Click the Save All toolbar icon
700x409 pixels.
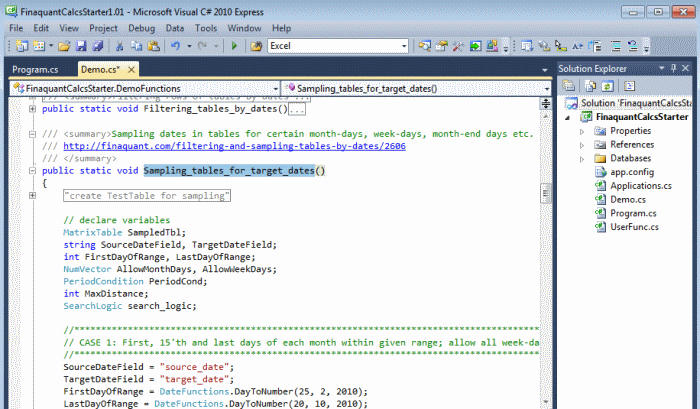pyautogui.click(x=97, y=46)
